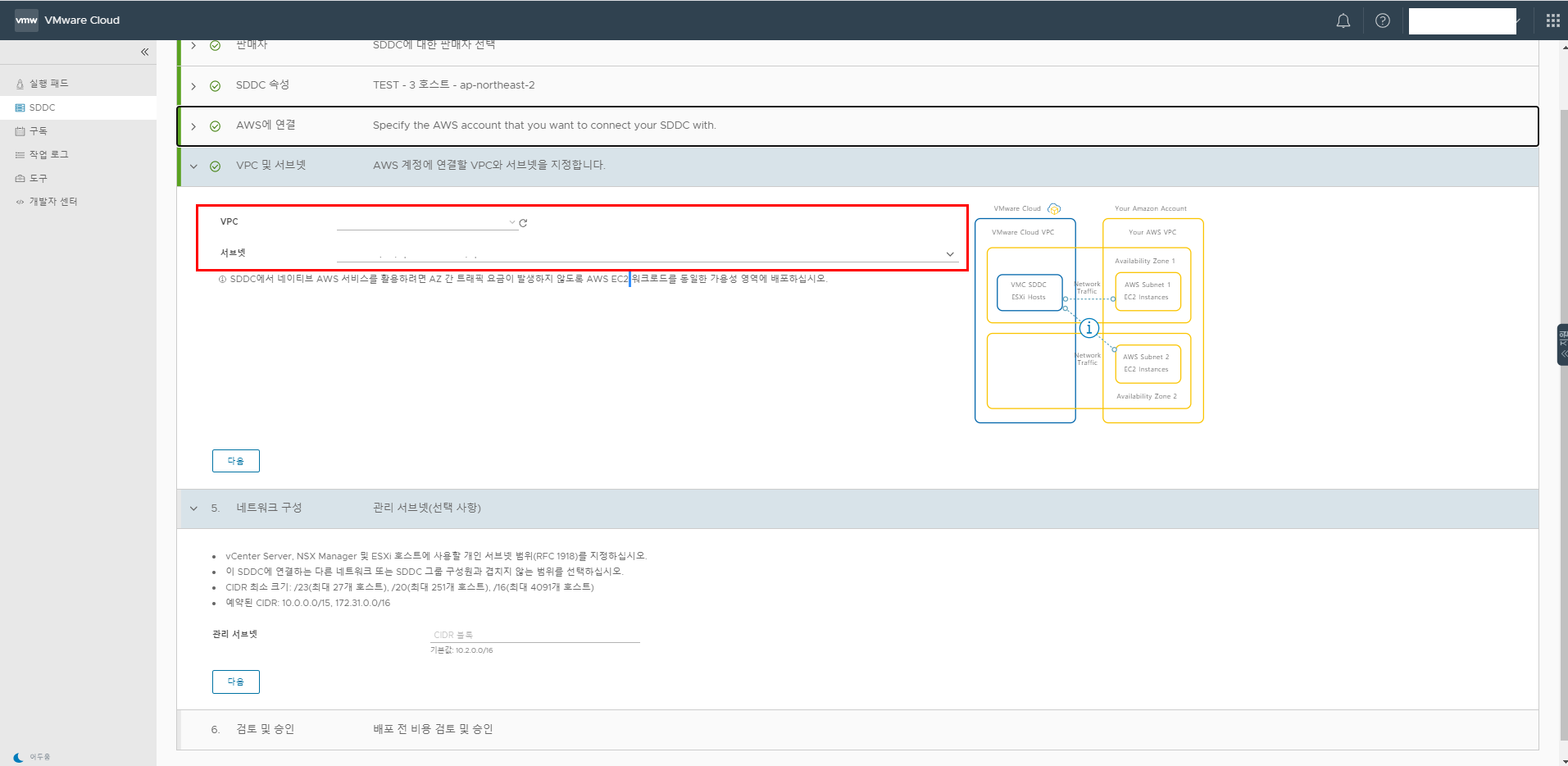Click the green check for 판매자
The width and height of the screenshot is (1568, 766).
click(215, 46)
